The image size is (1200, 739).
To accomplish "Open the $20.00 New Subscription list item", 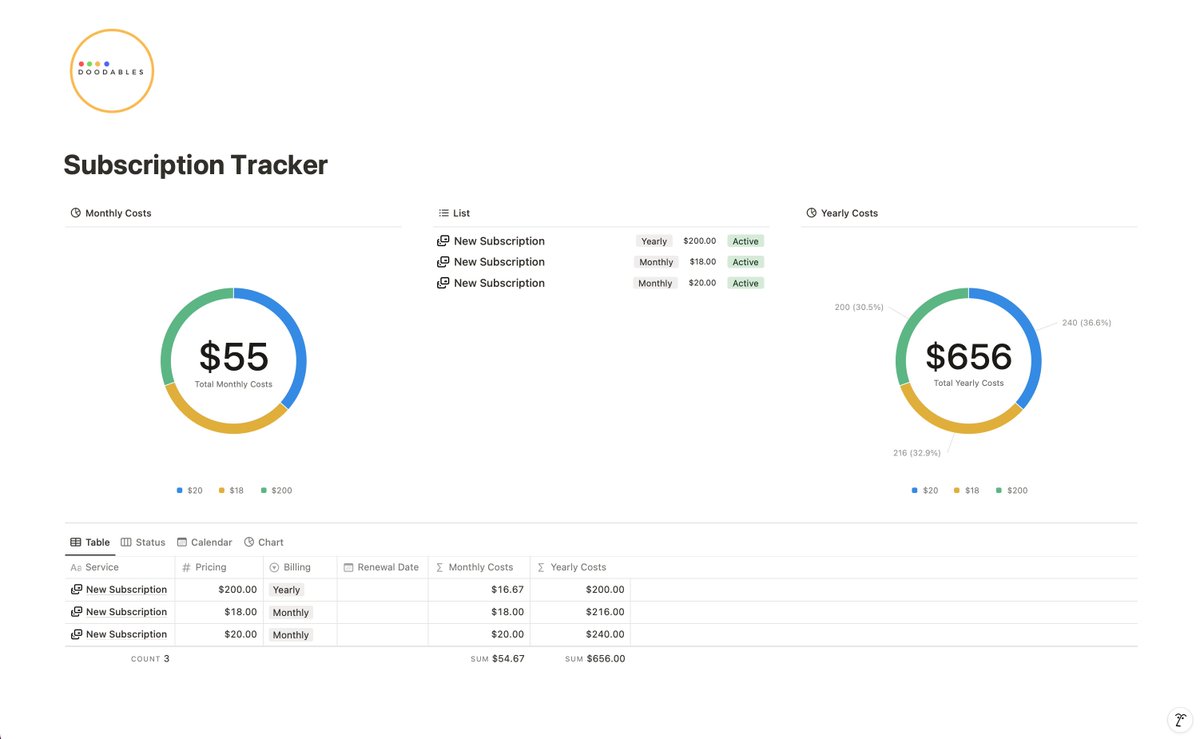I will tap(499, 283).
